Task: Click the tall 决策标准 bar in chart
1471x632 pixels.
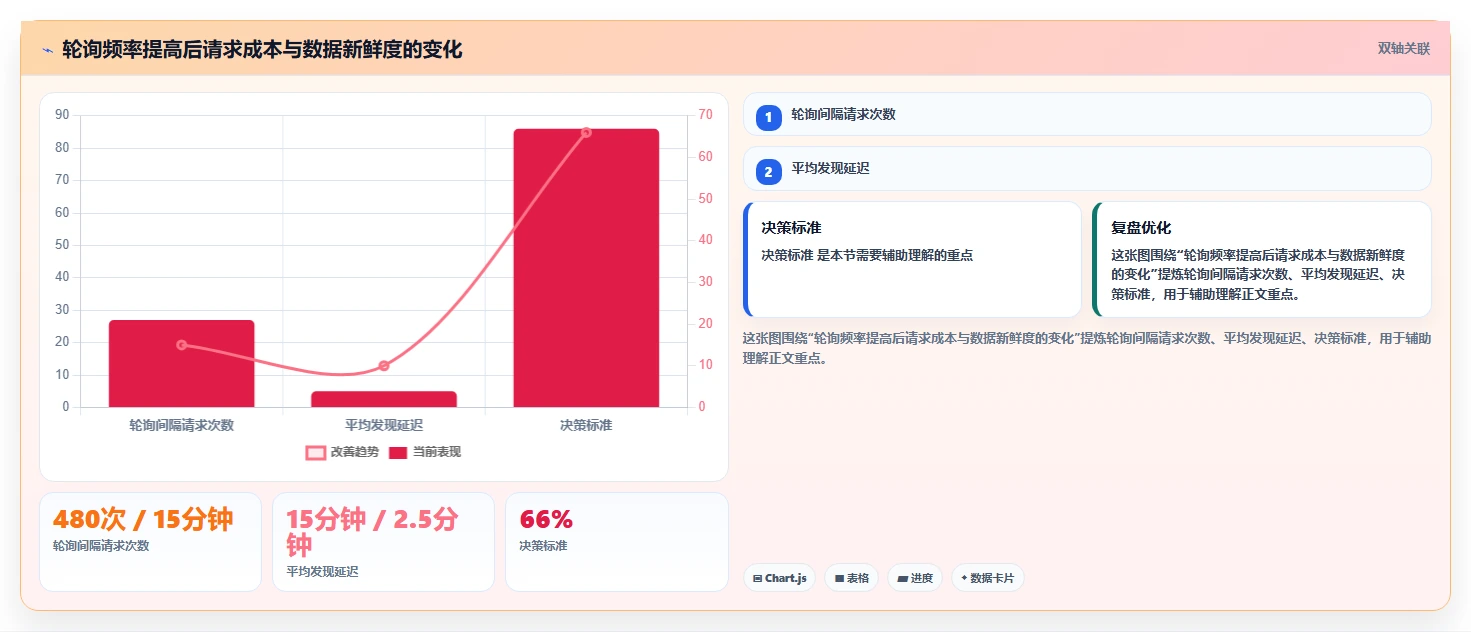Action: point(586,268)
